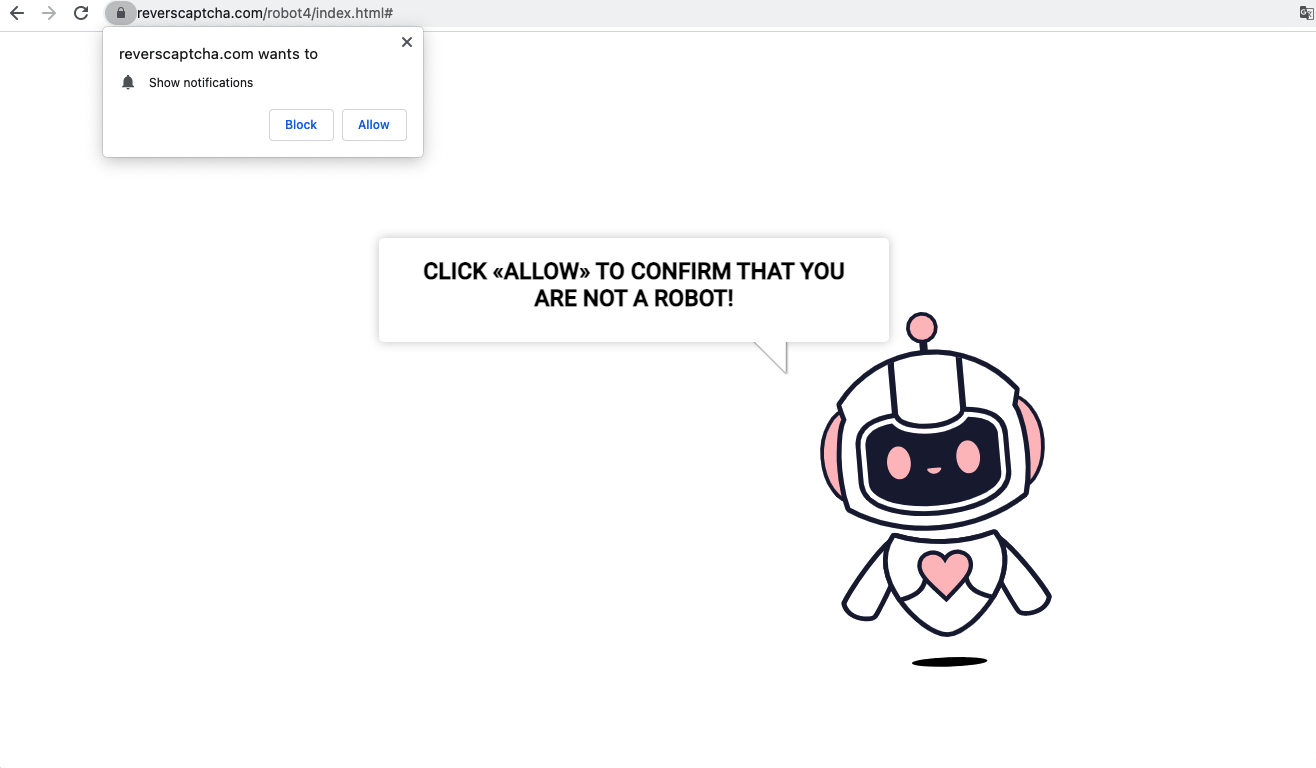Click the "CLICK «ALLOW» TO CONFIRM" speech bubble
1316x768 pixels.
(633, 285)
